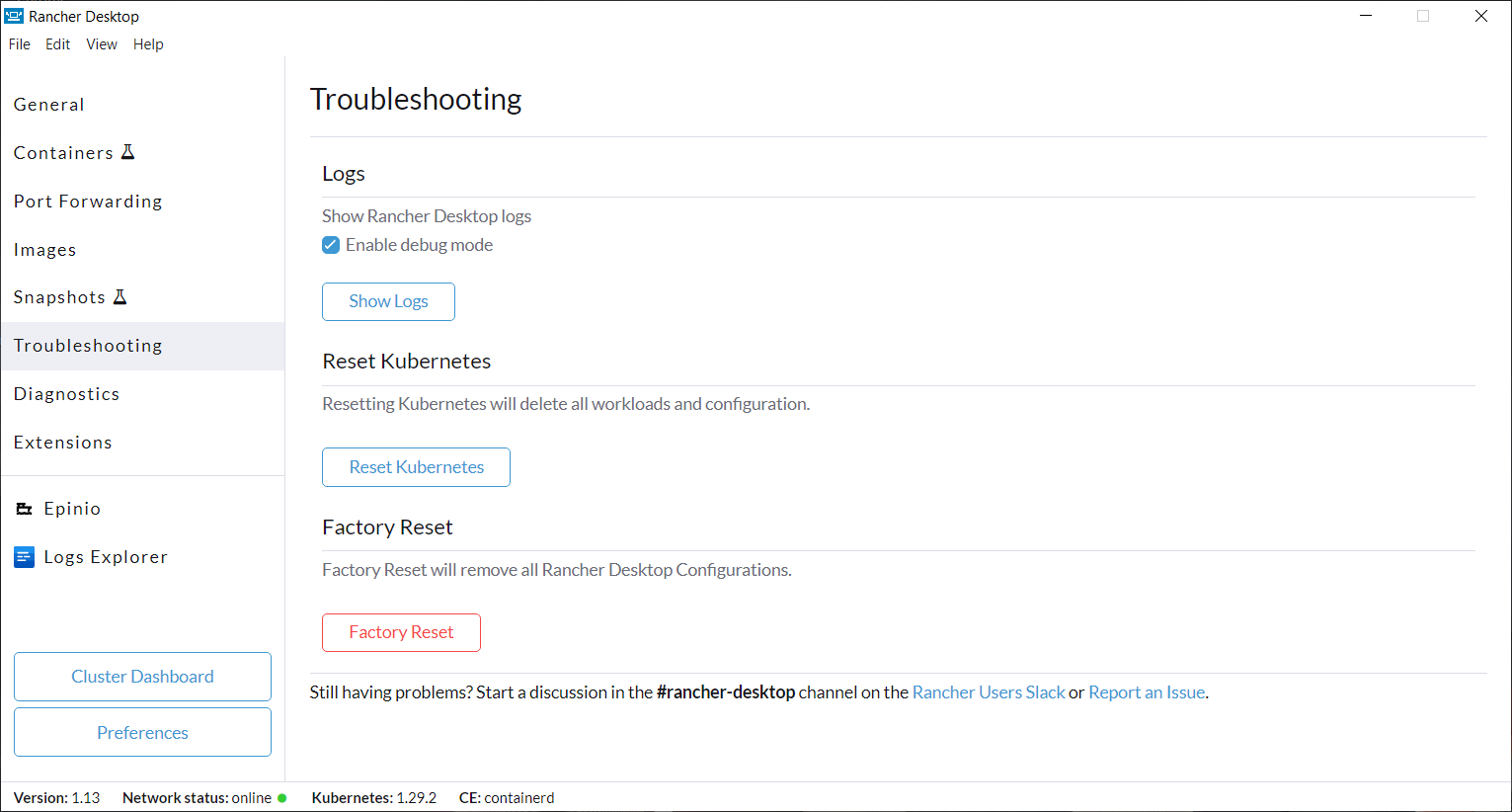1512x812 pixels.
Task: Click the Enable debug mode label
Action: point(419,245)
